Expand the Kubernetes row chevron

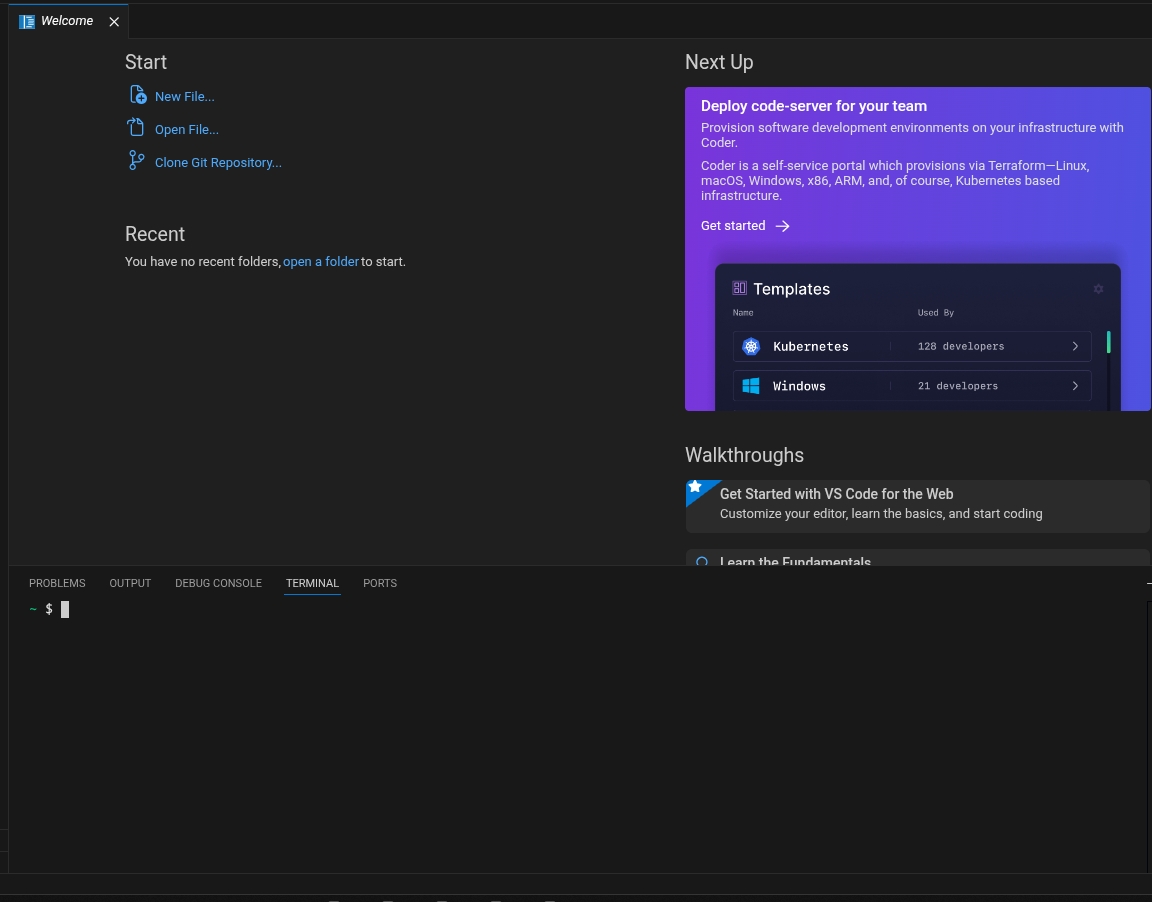[x=1075, y=346]
